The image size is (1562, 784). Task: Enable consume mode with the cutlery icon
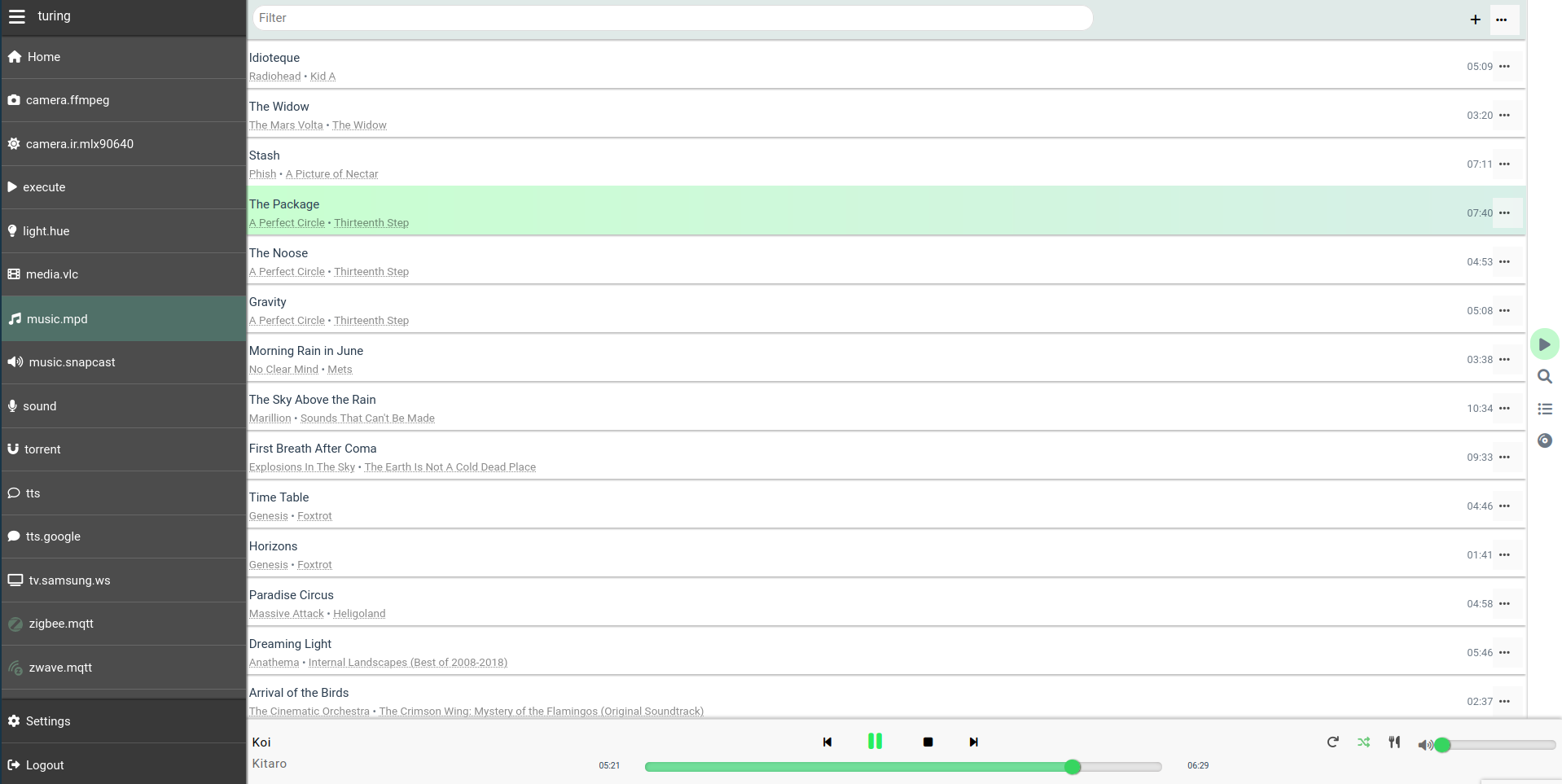[x=1394, y=742]
